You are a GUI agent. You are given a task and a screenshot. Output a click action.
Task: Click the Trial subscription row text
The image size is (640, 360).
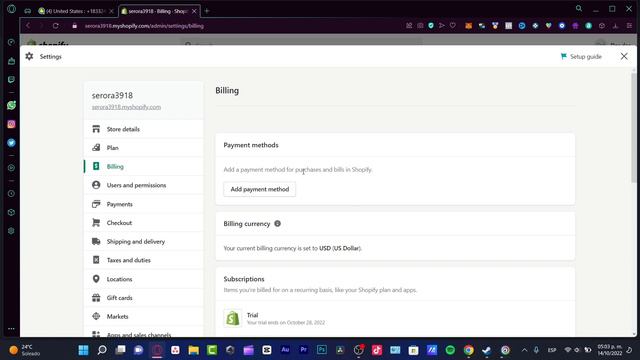[x=286, y=318]
